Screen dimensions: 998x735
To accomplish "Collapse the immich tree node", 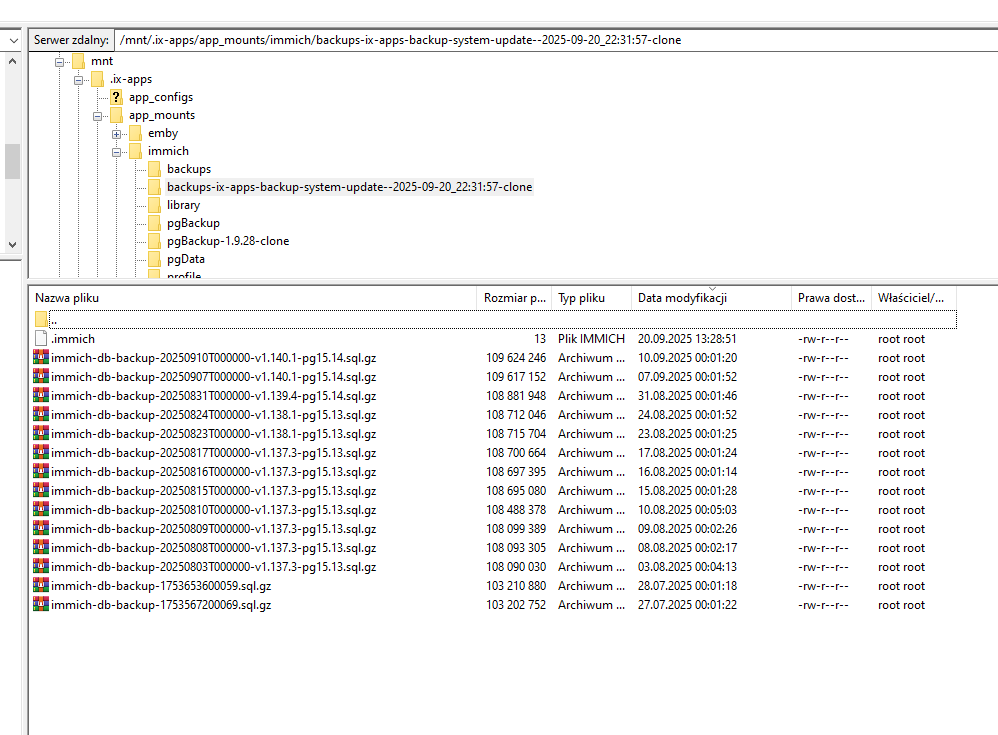I will (116, 152).
